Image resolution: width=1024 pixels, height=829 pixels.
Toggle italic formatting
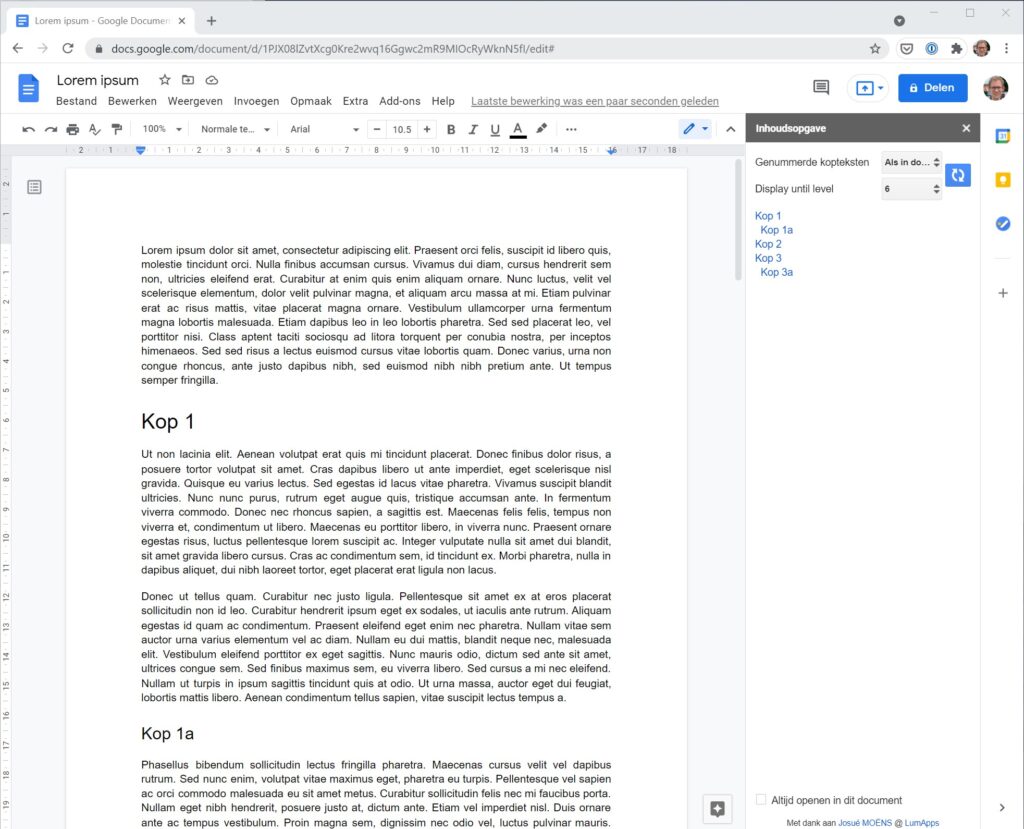[x=473, y=129]
